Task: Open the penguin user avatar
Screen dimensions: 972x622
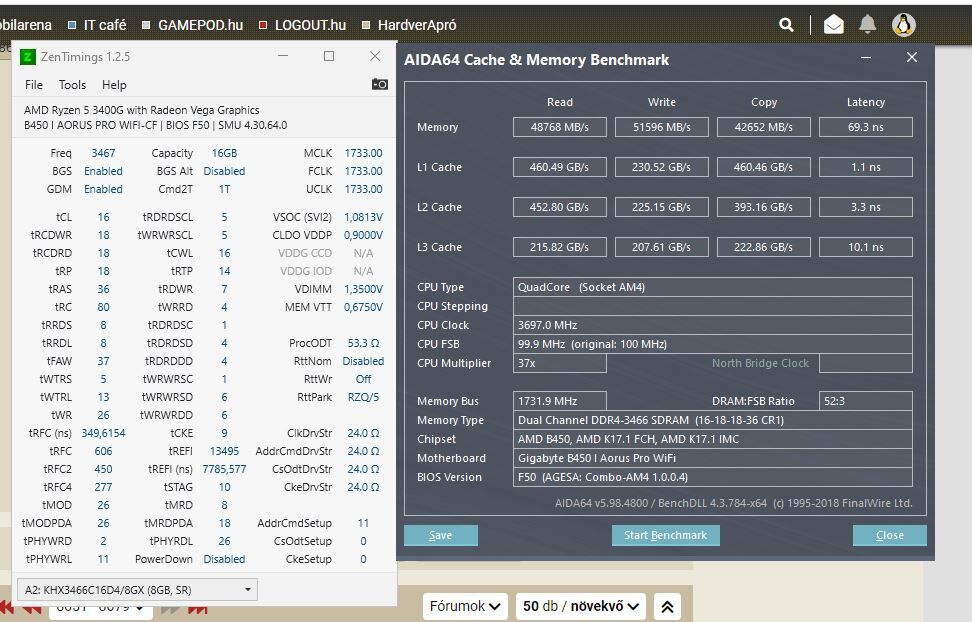Action: [x=904, y=25]
